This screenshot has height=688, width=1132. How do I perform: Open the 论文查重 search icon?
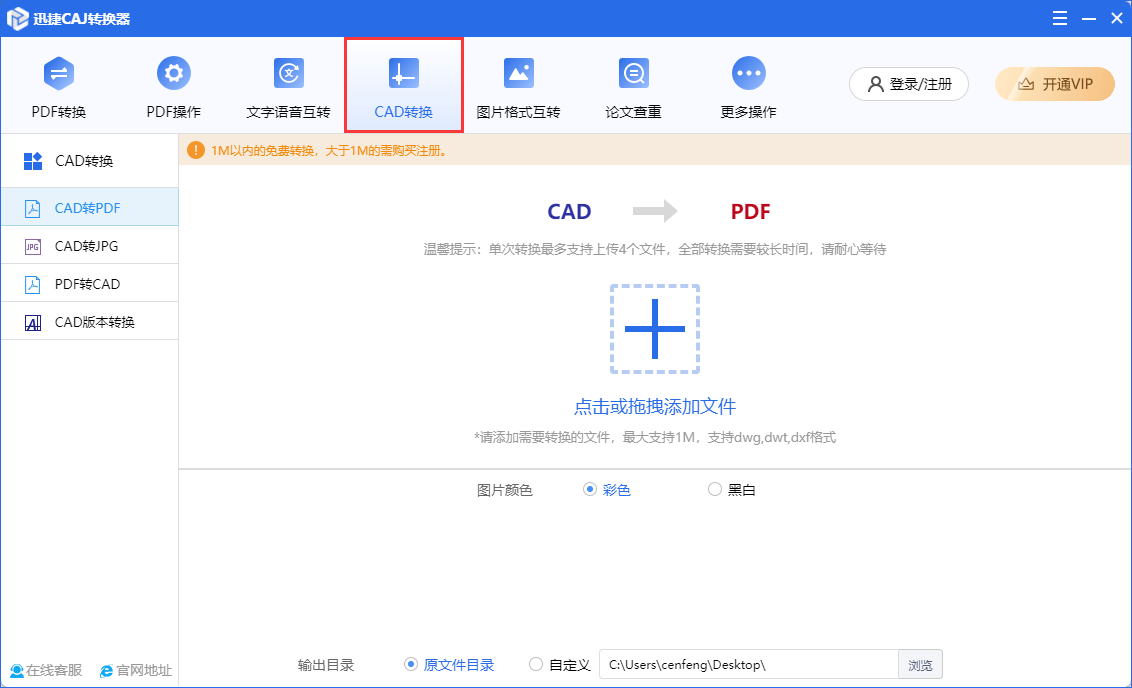pyautogui.click(x=633, y=74)
